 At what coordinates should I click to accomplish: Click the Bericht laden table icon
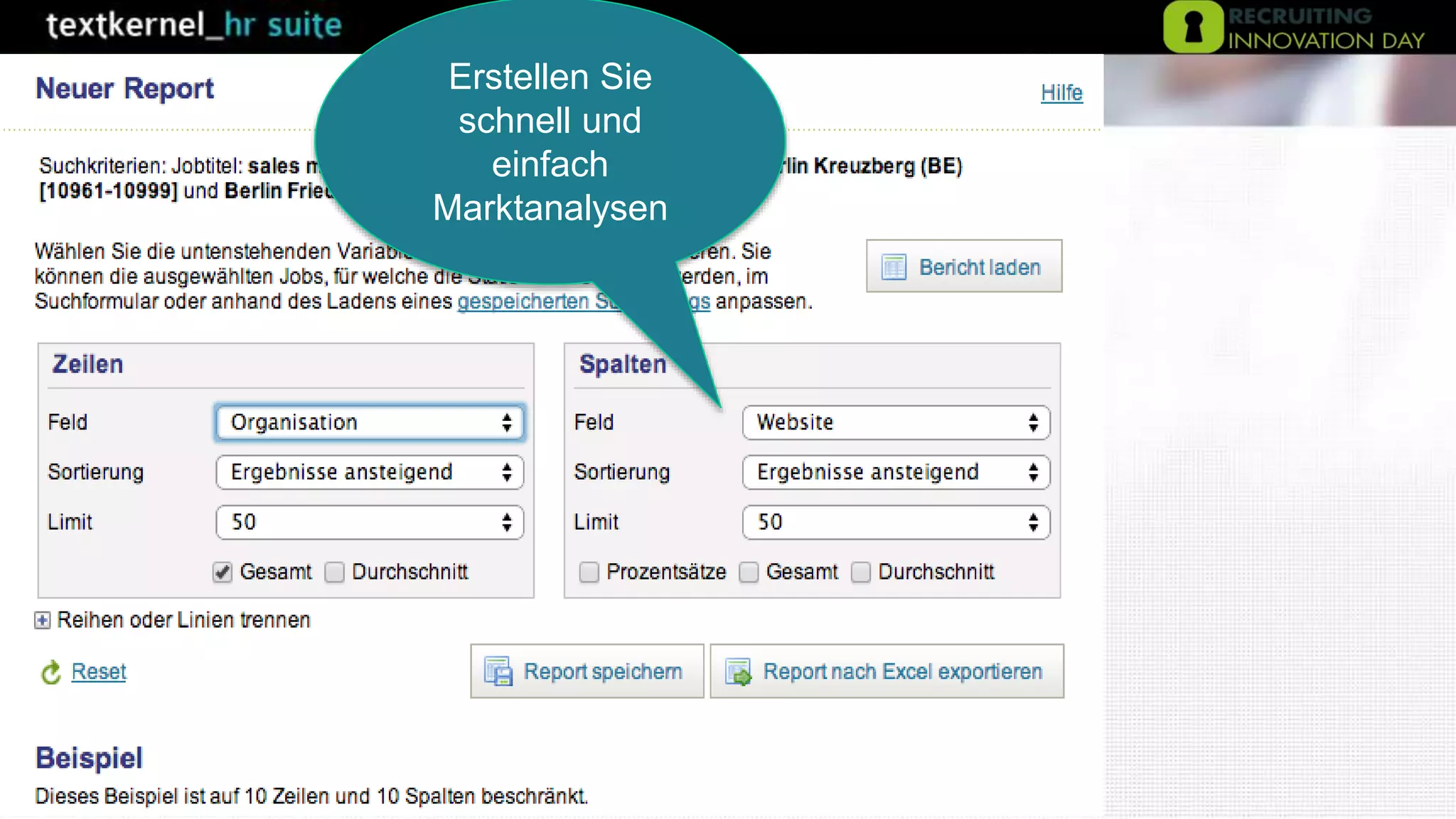pyautogui.click(x=894, y=267)
